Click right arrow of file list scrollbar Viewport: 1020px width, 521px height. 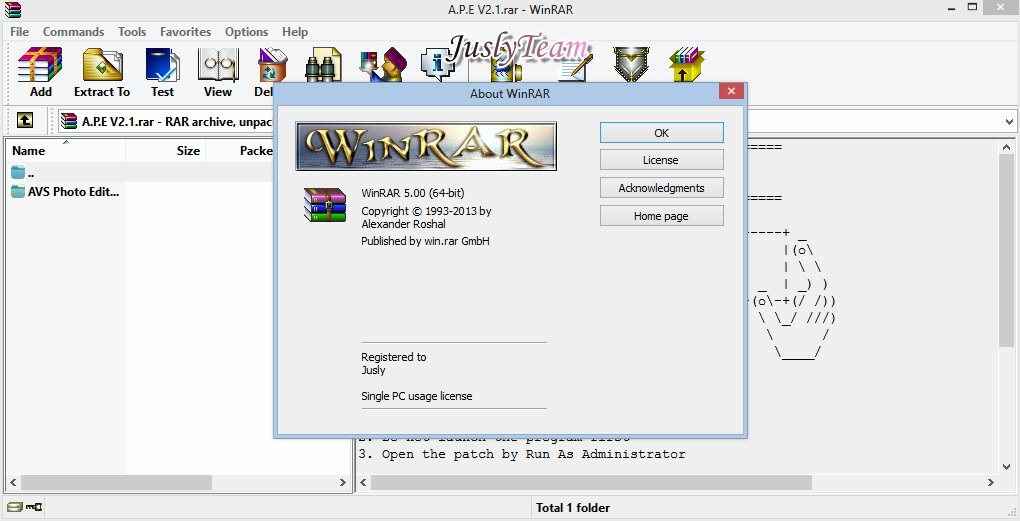[343, 483]
